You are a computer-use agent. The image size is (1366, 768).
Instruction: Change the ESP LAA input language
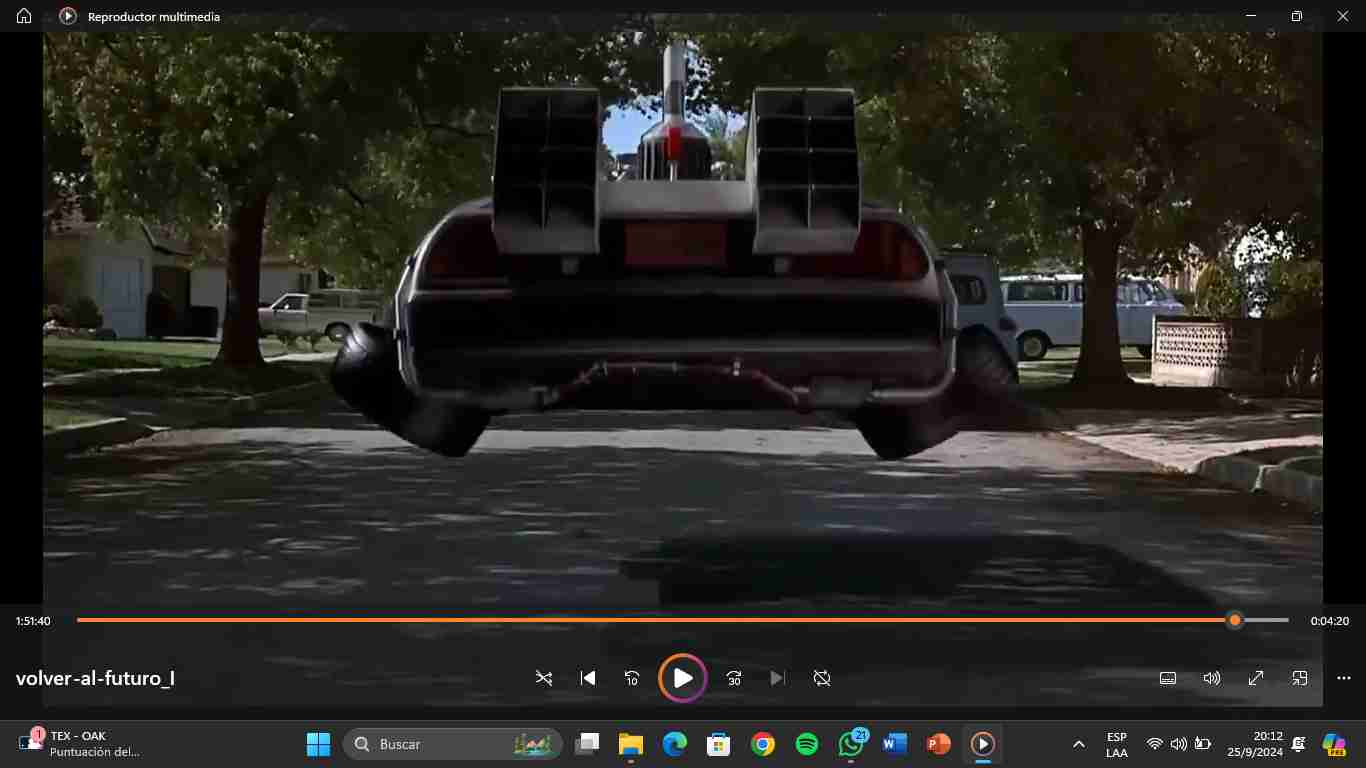(x=1117, y=744)
